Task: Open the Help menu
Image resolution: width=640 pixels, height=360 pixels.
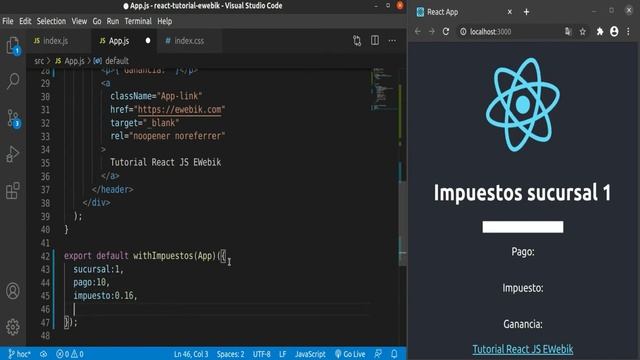Action: (x=164, y=21)
